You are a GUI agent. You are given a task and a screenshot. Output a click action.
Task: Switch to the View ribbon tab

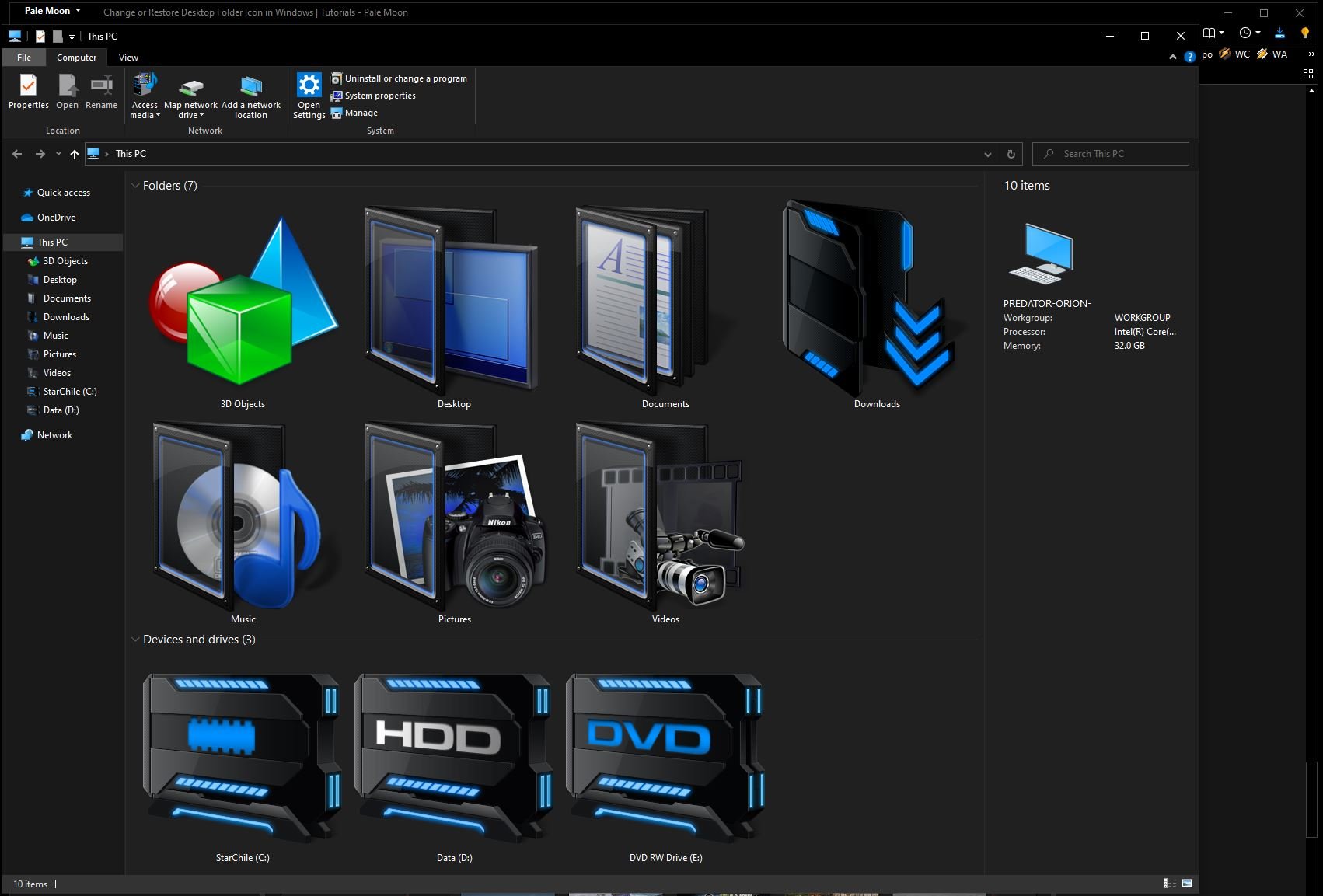coord(128,57)
